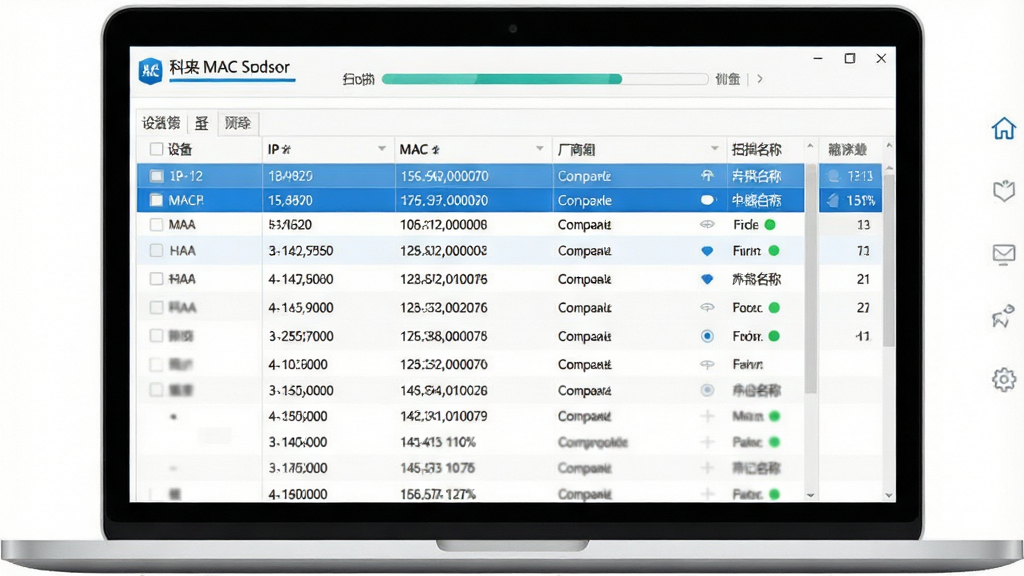Screen dimensions: 1024x576
Task: Select the Compositic vendor cell
Action: 592,442
